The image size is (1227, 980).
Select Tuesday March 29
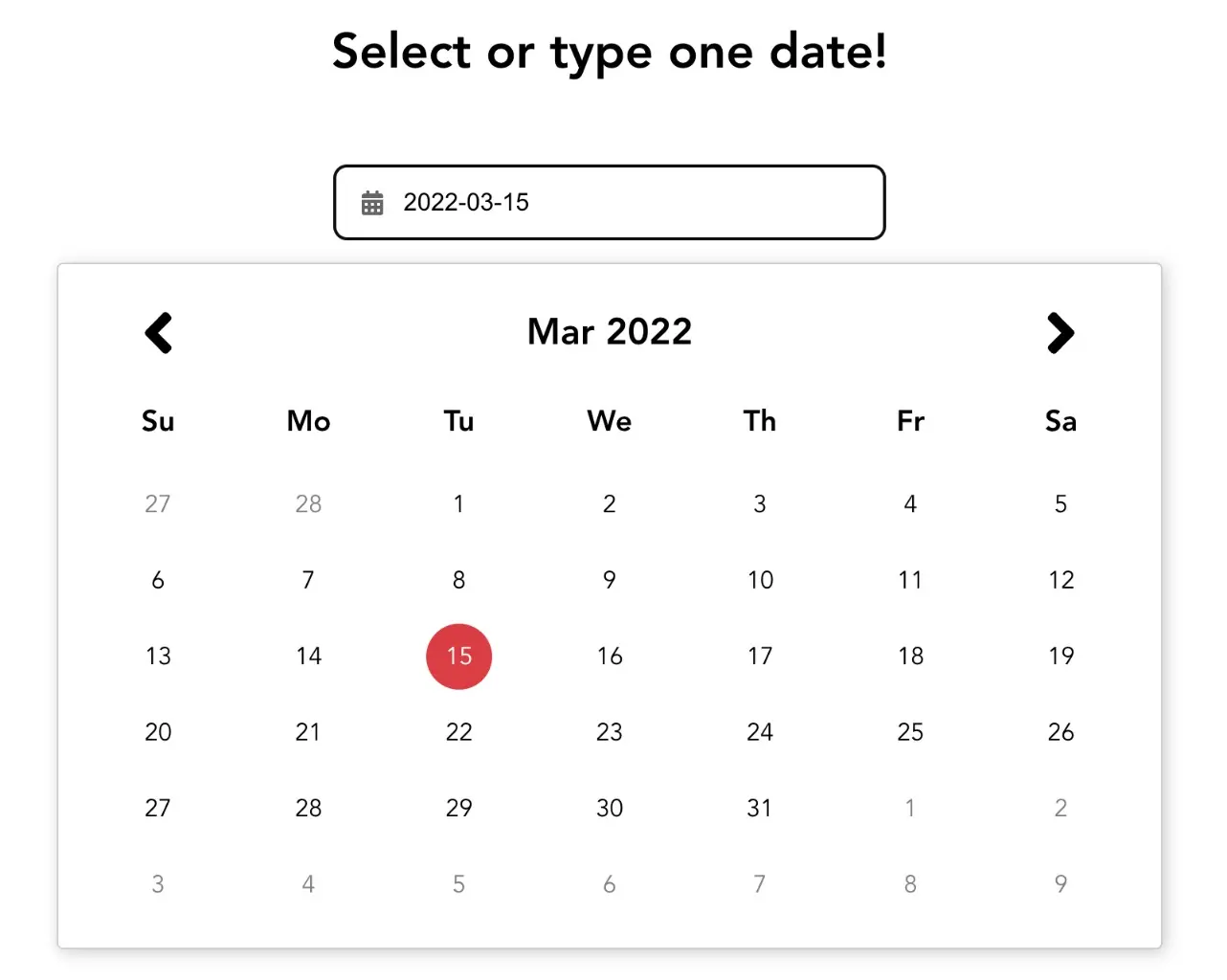pos(459,809)
